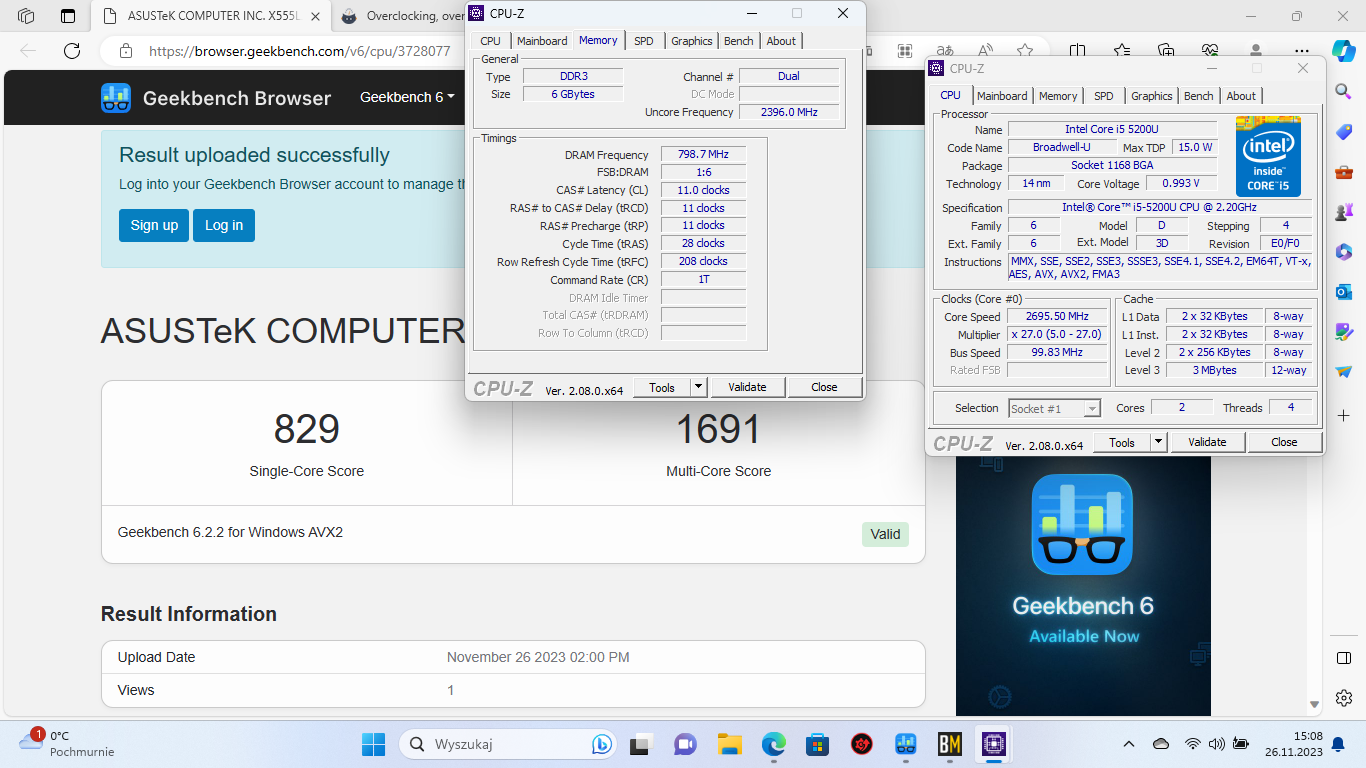Refresh the Geekbench page
This screenshot has width=1366, height=768.
click(72, 51)
